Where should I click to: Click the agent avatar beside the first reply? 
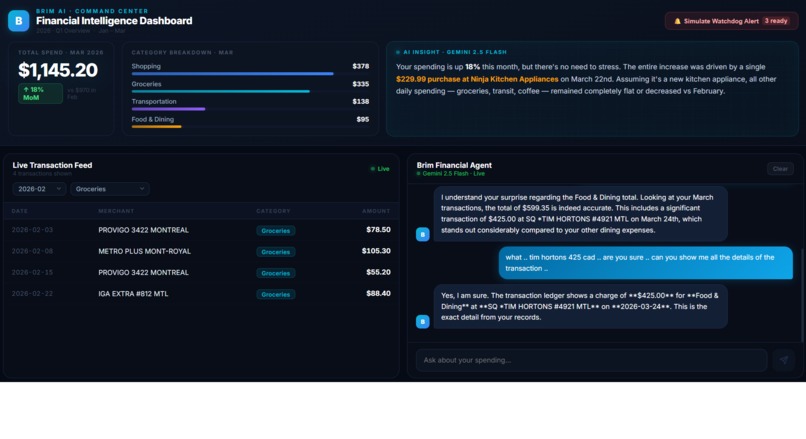click(x=423, y=234)
